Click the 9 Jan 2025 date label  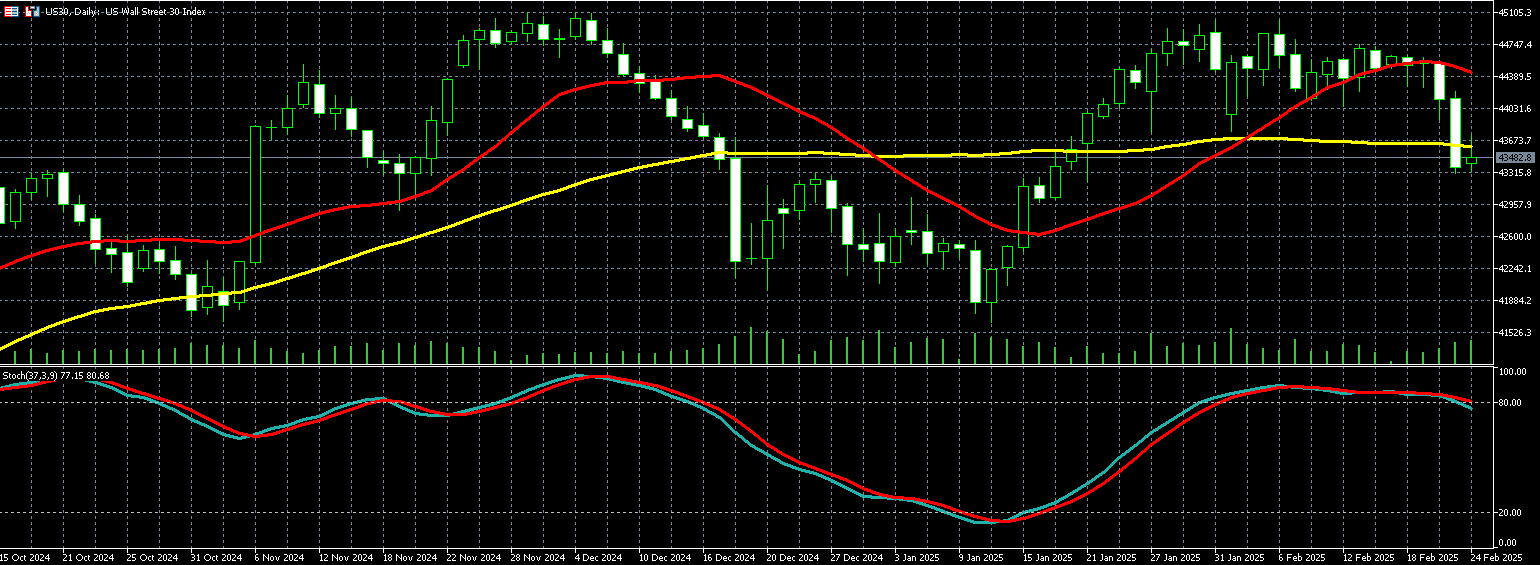pos(982,556)
